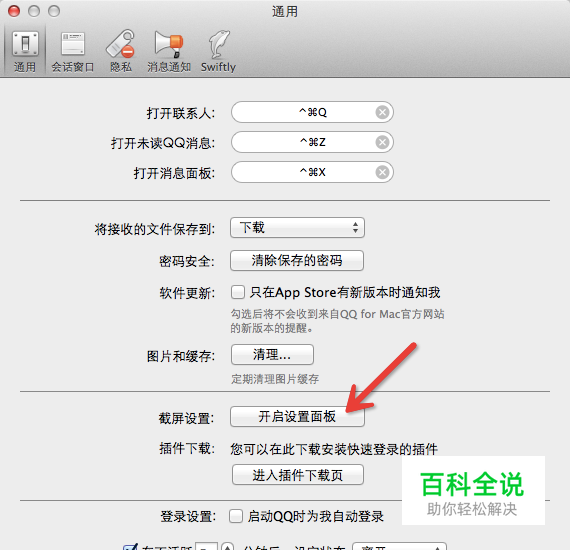Open the 会话窗口 chat window tab
Viewport: 570px width, 550px height.
[x=73, y=51]
